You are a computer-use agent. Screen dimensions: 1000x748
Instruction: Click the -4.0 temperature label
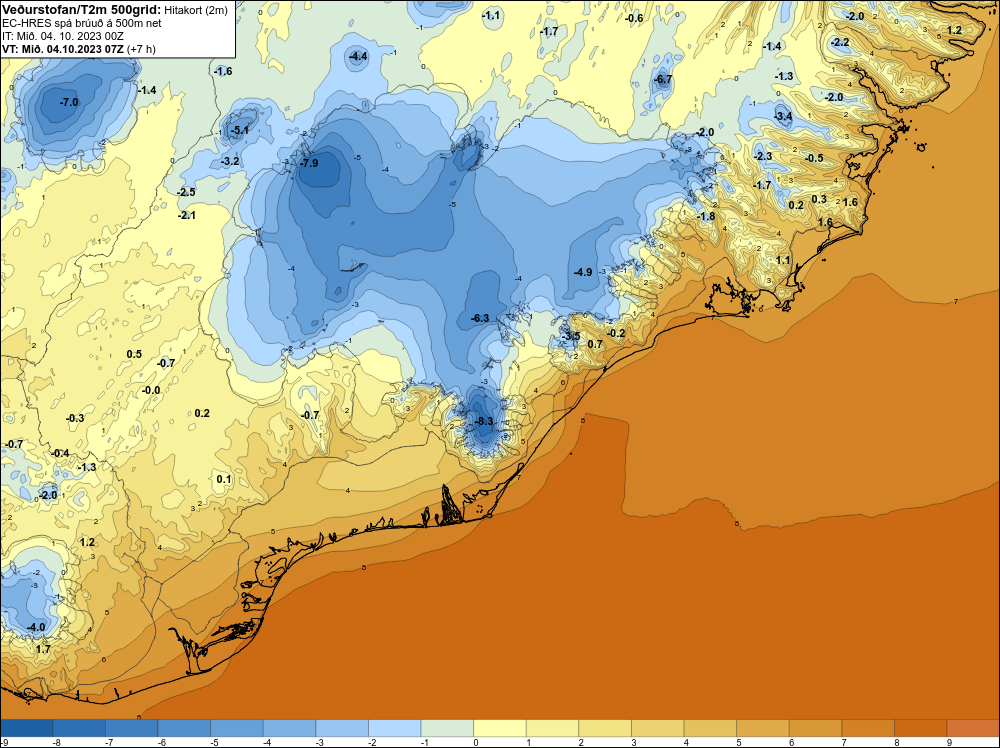tap(36, 627)
